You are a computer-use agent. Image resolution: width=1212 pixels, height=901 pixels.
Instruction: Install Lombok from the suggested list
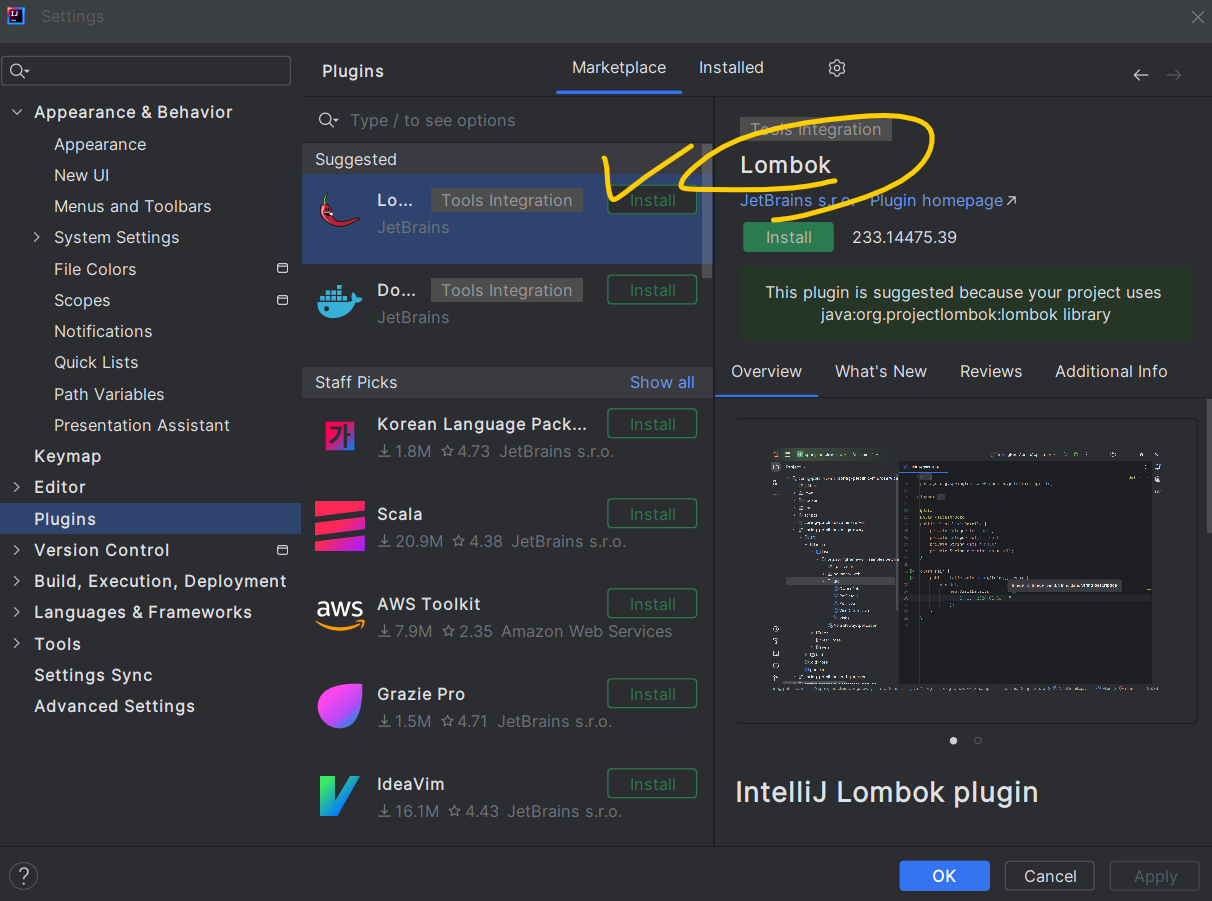point(653,200)
